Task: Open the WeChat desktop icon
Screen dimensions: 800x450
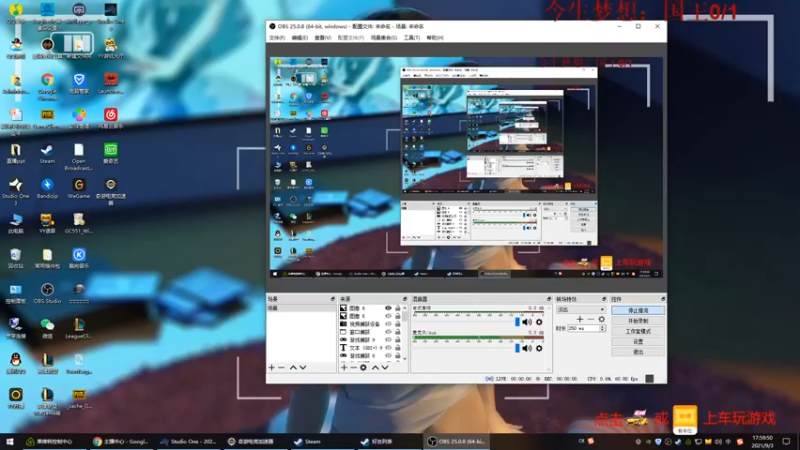Action: point(47,328)
